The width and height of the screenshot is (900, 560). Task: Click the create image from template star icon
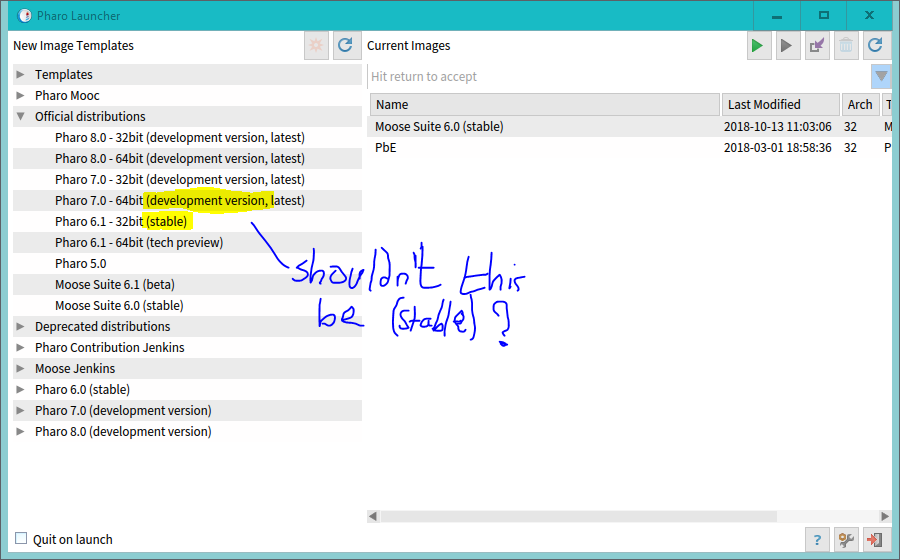pos(316,45)
